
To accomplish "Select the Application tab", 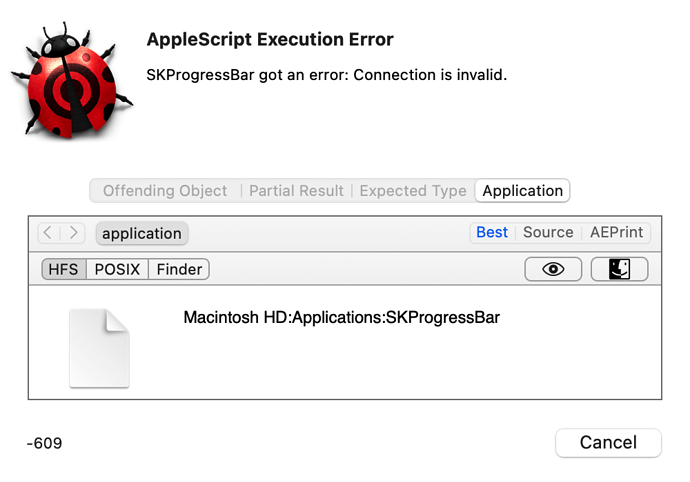I will coord(522,191).
